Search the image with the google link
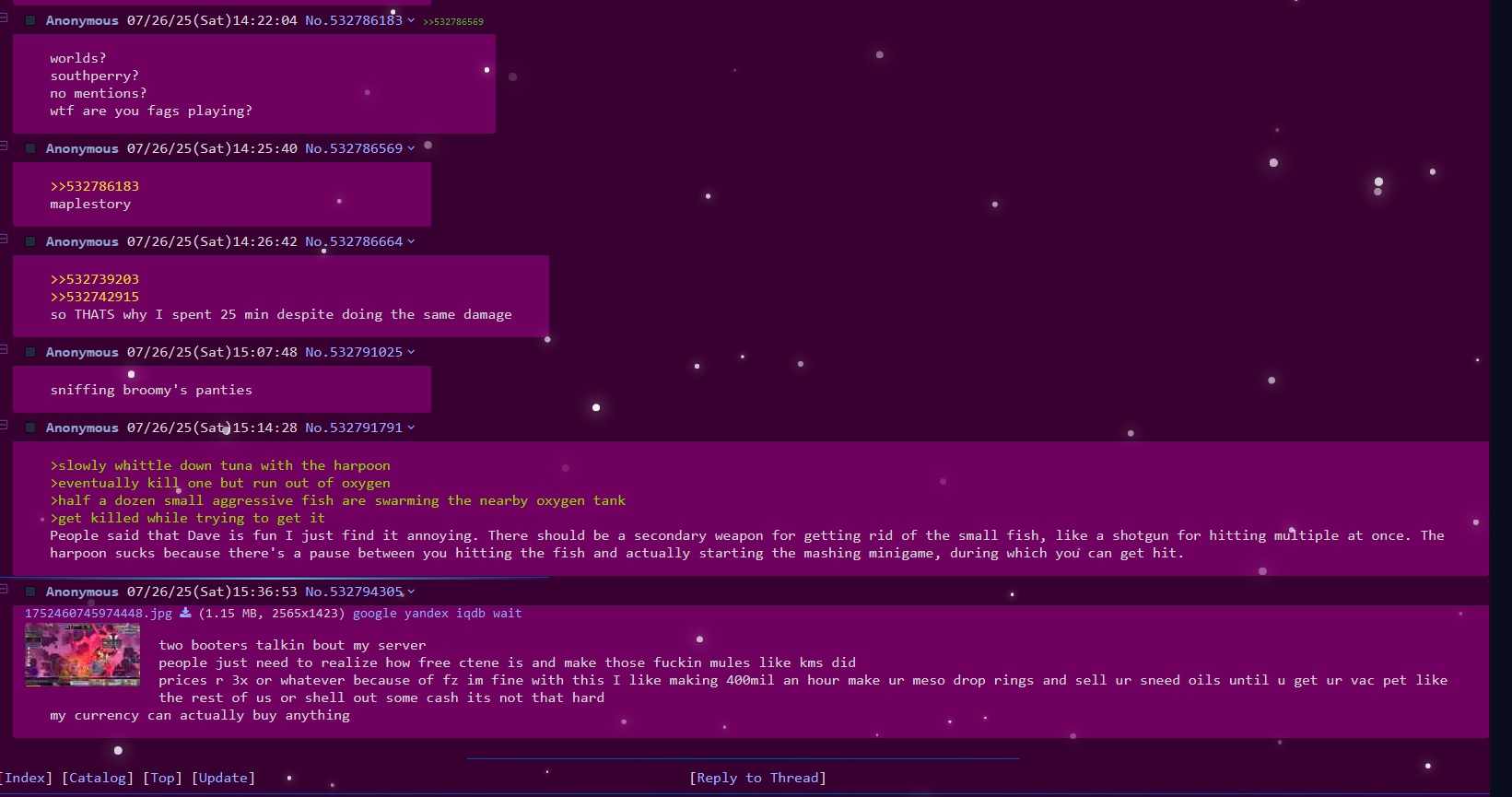Viewport: 1512px width, 797px height. 375,613
